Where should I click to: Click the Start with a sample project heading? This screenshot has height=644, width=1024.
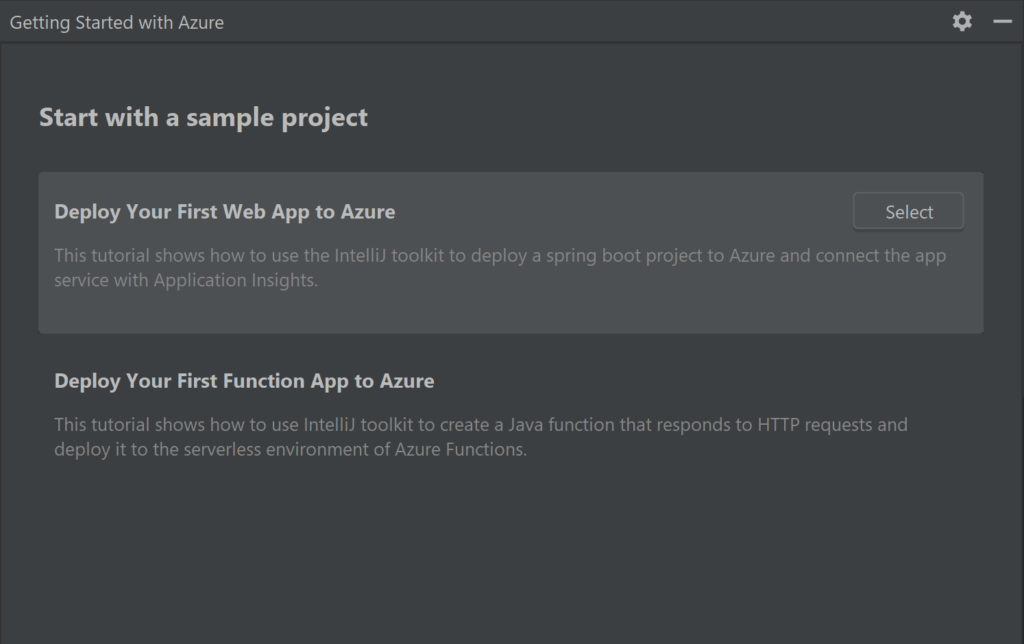(x=203, y=117)
